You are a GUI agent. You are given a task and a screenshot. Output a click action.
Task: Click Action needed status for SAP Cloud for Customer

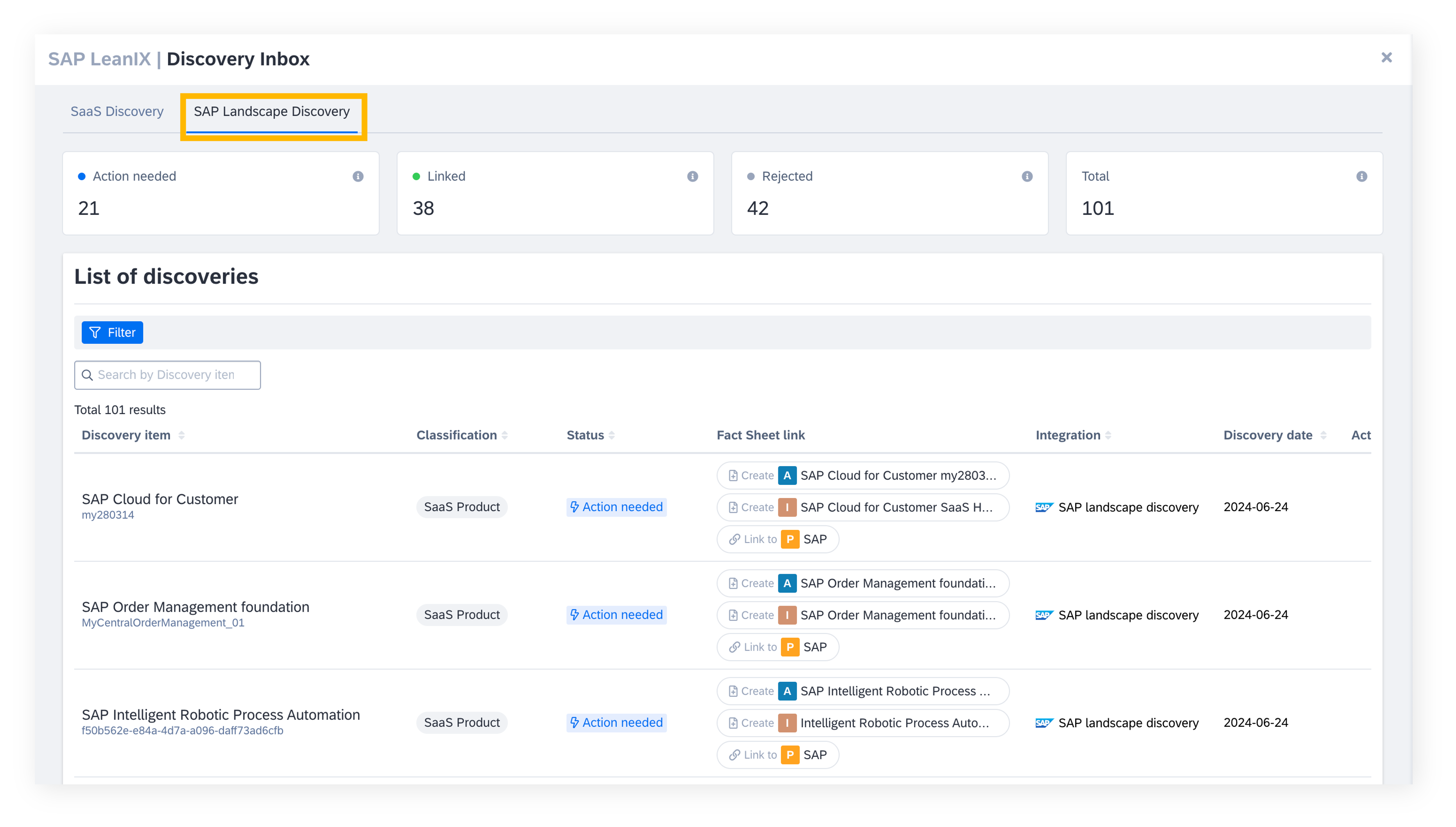(616, 507)
